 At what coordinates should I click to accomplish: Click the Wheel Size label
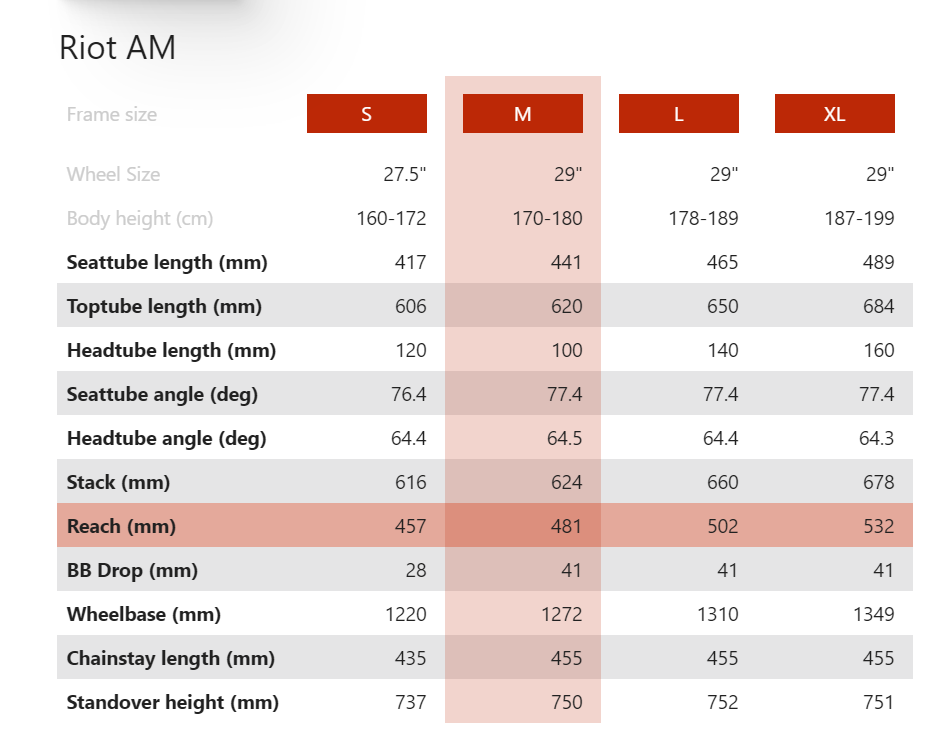(113, 174)
